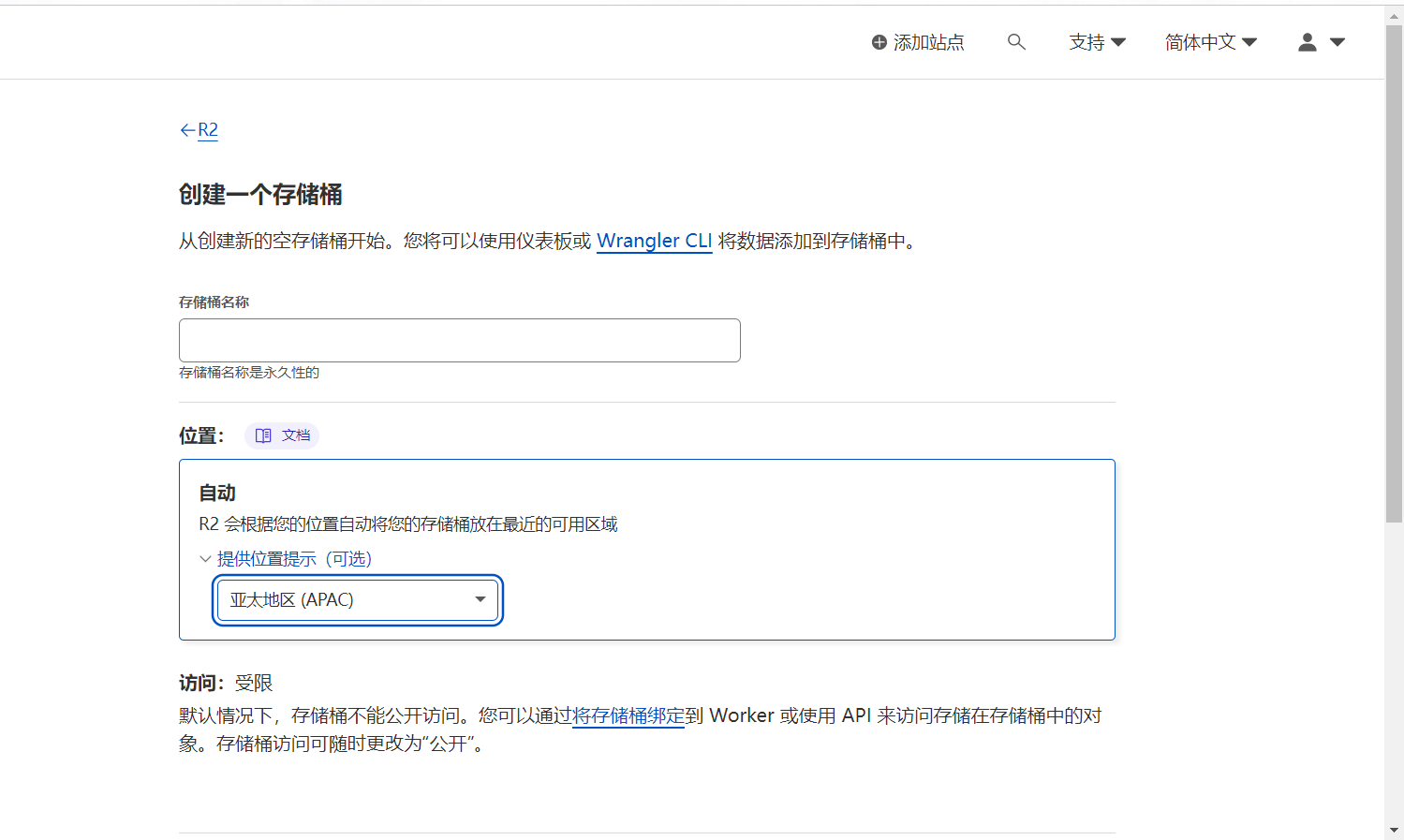This screenshot has height=840, width=1404.
Task: Click the scrollbar down arrow
Action: [x=1394, y=830]
